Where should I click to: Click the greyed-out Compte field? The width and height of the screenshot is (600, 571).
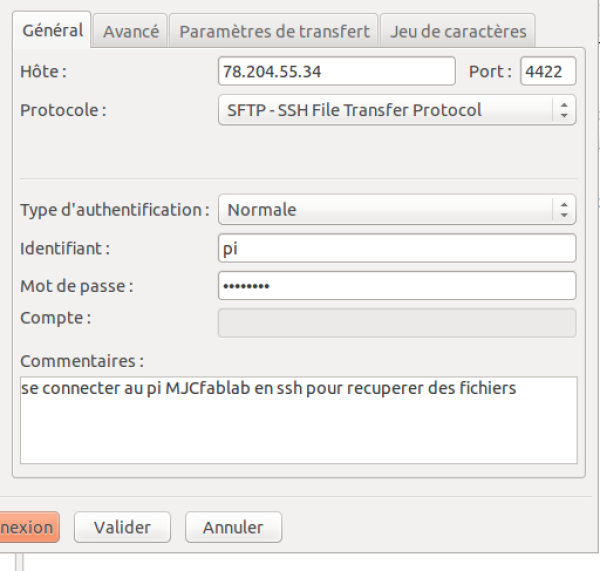click(x=396, y=323)
